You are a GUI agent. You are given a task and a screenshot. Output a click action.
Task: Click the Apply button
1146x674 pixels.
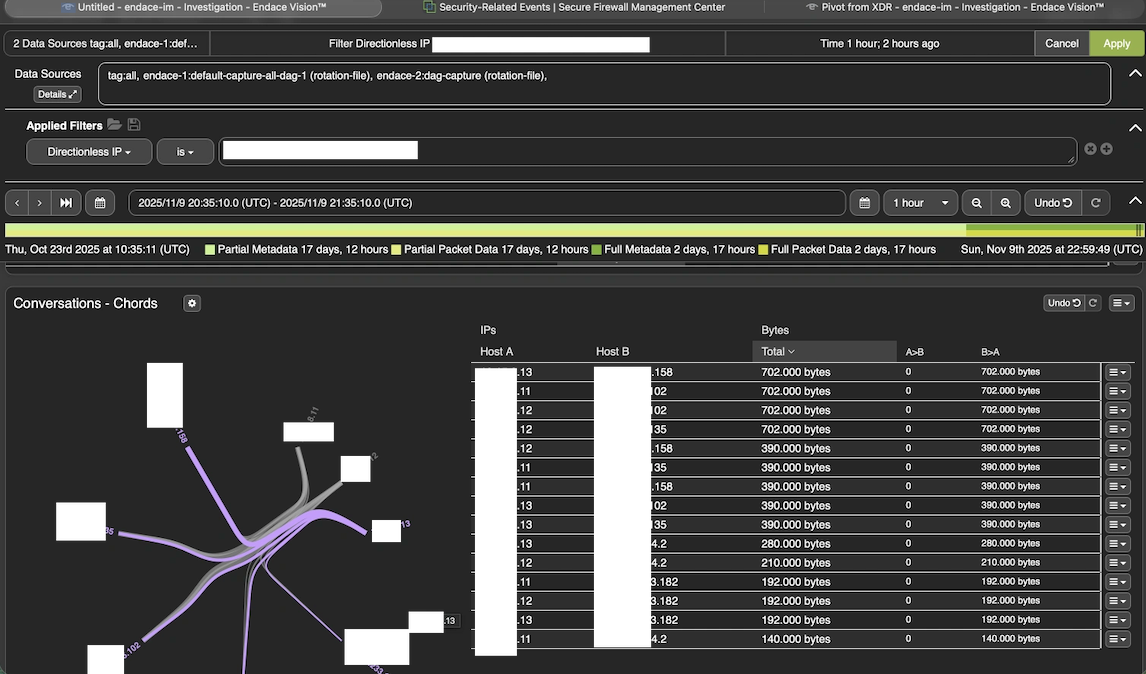(1117, 44)
